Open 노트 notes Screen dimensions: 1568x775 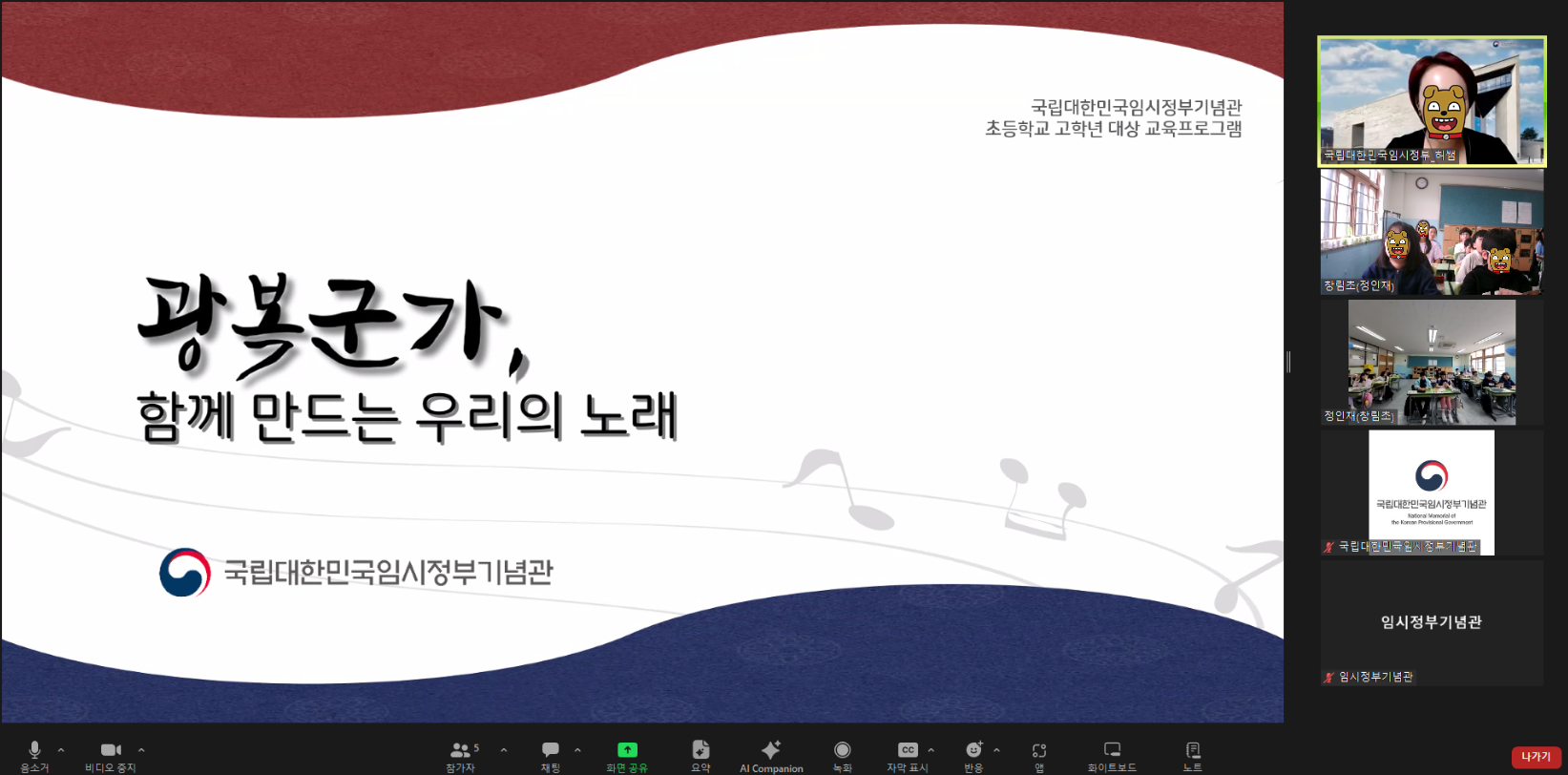[x=1193, y=756]
